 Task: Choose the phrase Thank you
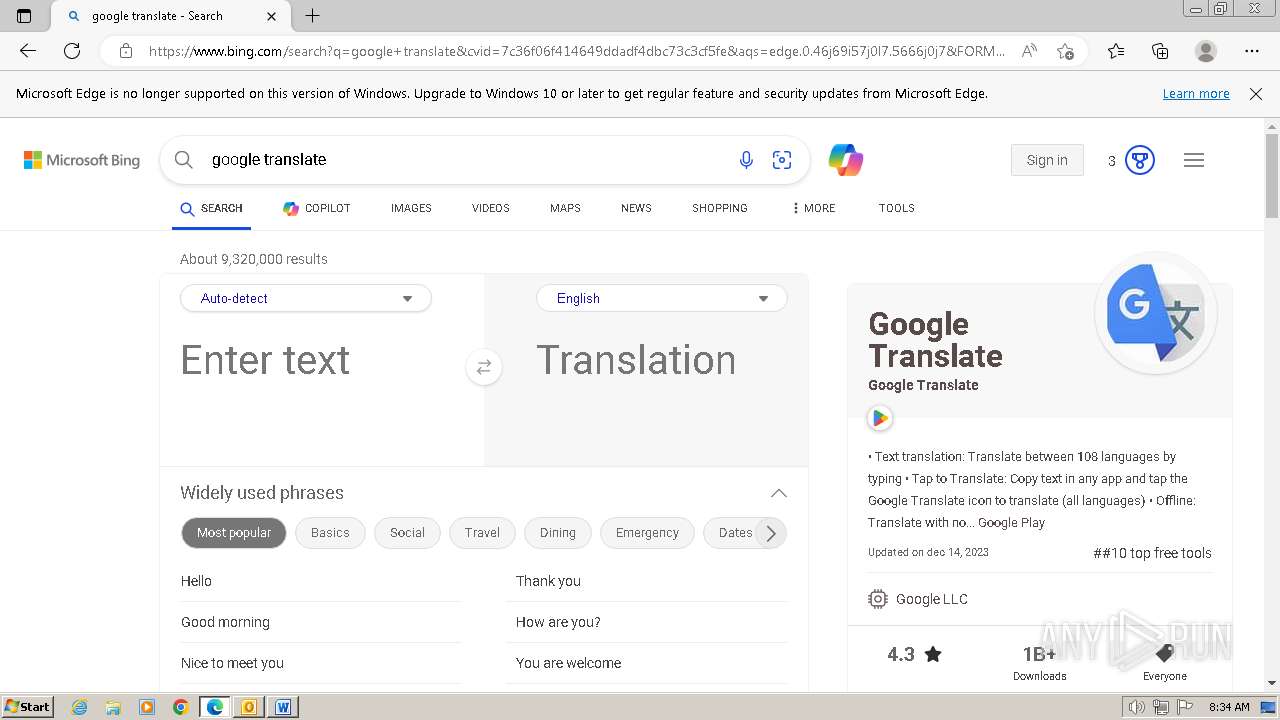[548, 581]
